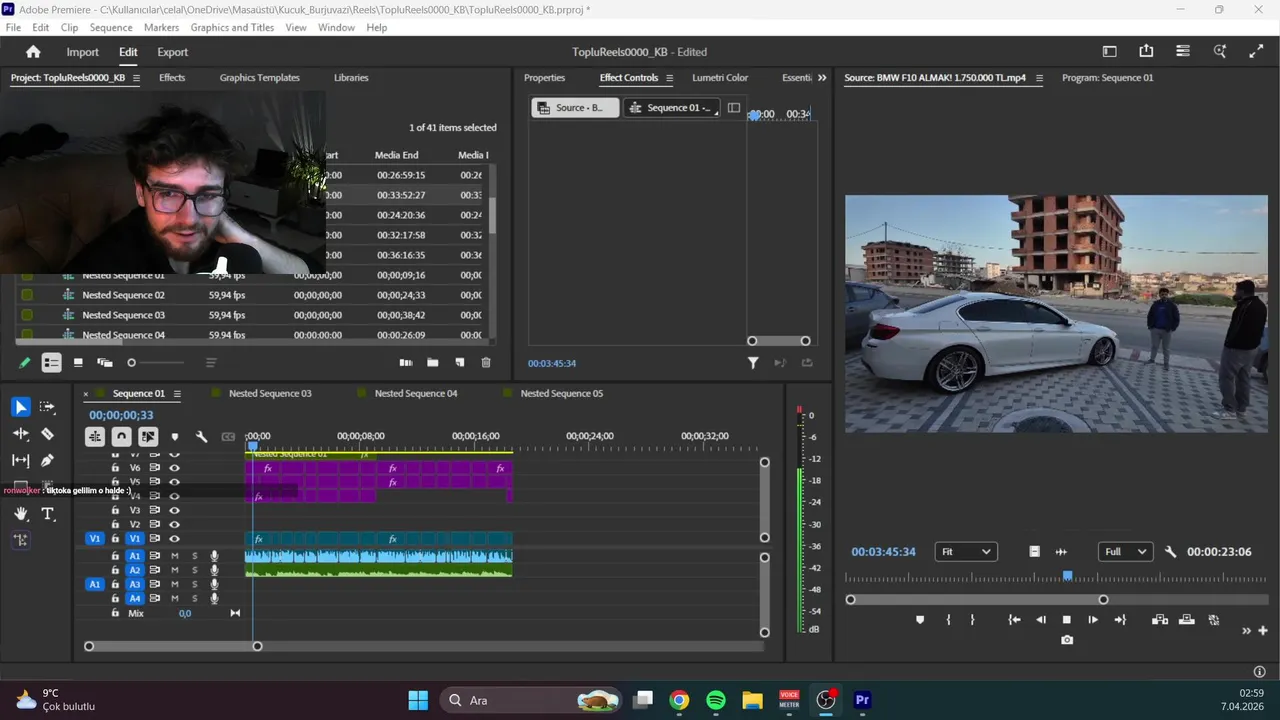
Task: Click Project panel thumbnail zoom slider
Action: pos(131,363)
